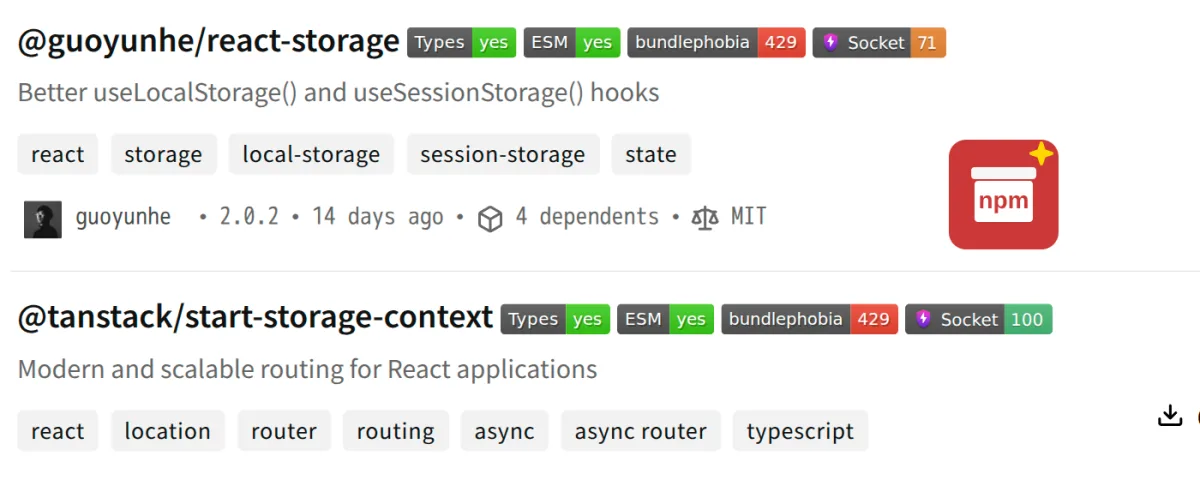The height and width of the screenshot is (480, 1200).
Task: Click the download icon at right edge
Action: coord(1170,416)
